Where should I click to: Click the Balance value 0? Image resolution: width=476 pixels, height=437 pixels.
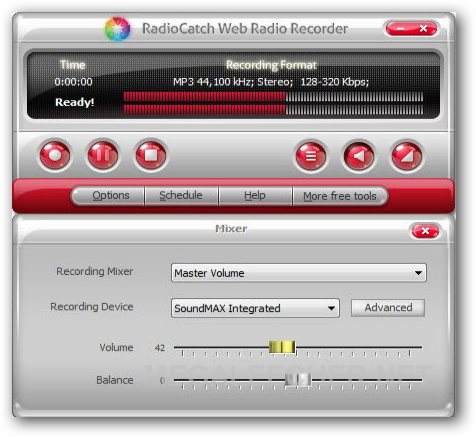pyautogui.click(x=162, y=380)
